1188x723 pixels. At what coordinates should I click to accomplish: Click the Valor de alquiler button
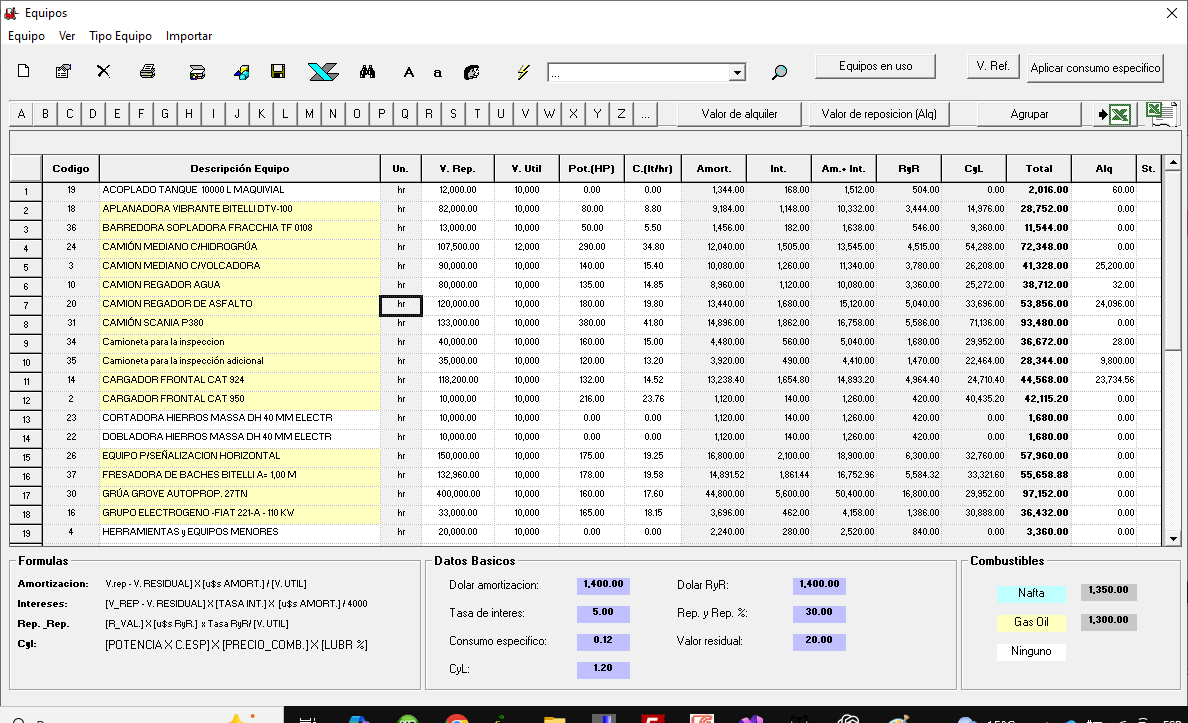pyautogui.click(x=739, y=114)
